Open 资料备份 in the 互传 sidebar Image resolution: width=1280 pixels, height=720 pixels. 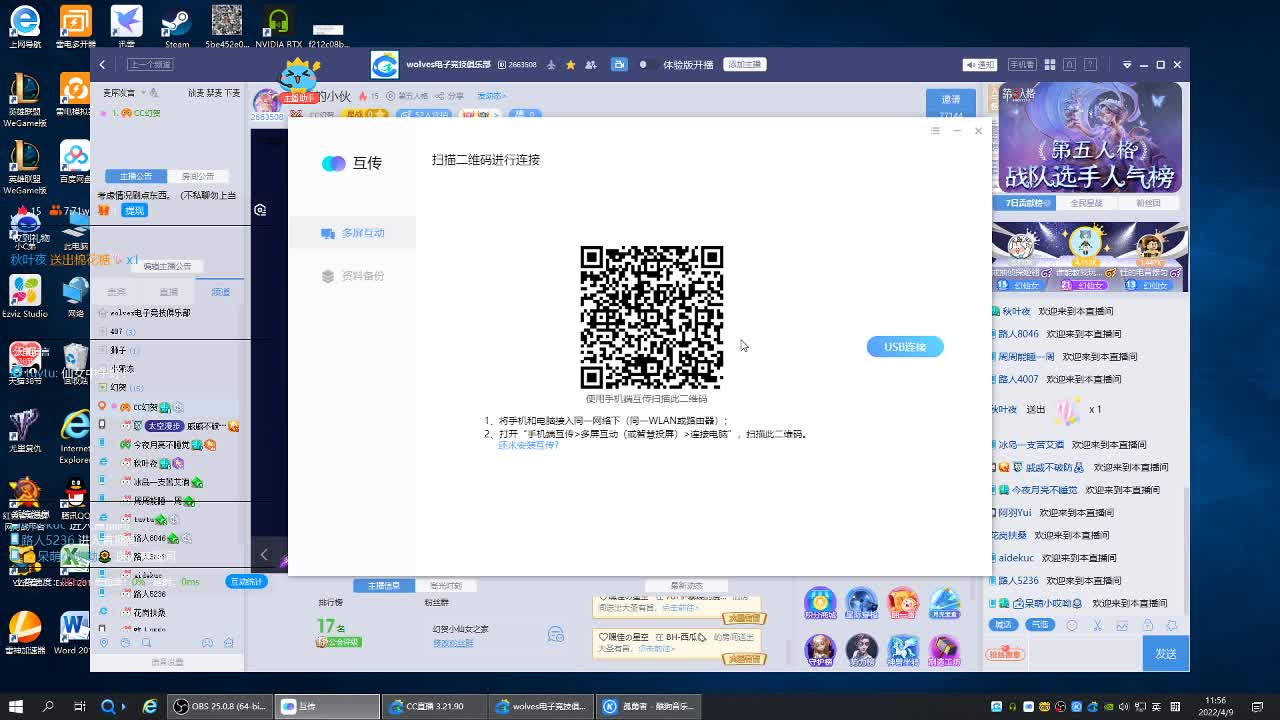[352, 276]
